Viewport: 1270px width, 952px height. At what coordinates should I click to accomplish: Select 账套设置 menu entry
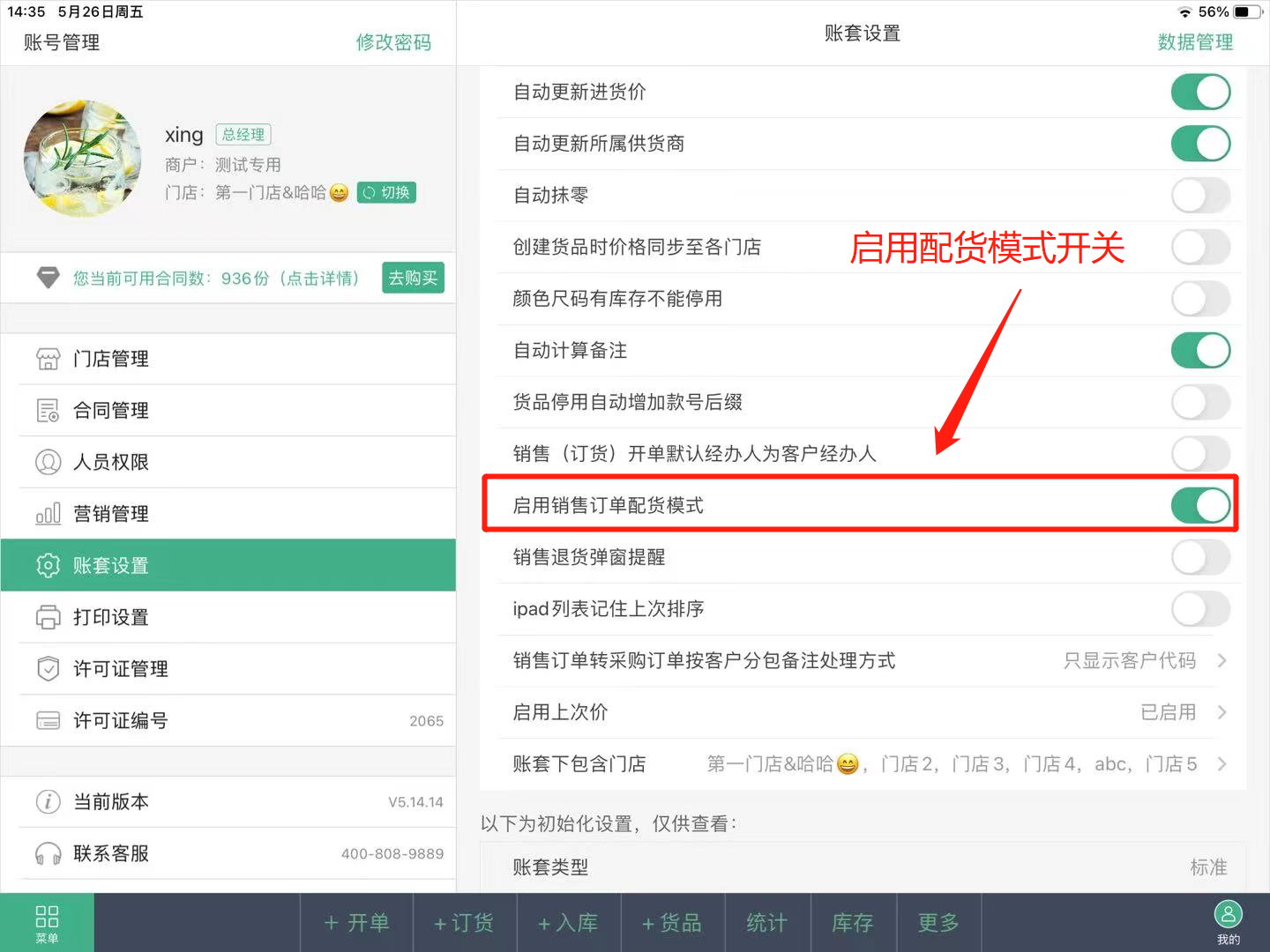click(x=228, y=565)
